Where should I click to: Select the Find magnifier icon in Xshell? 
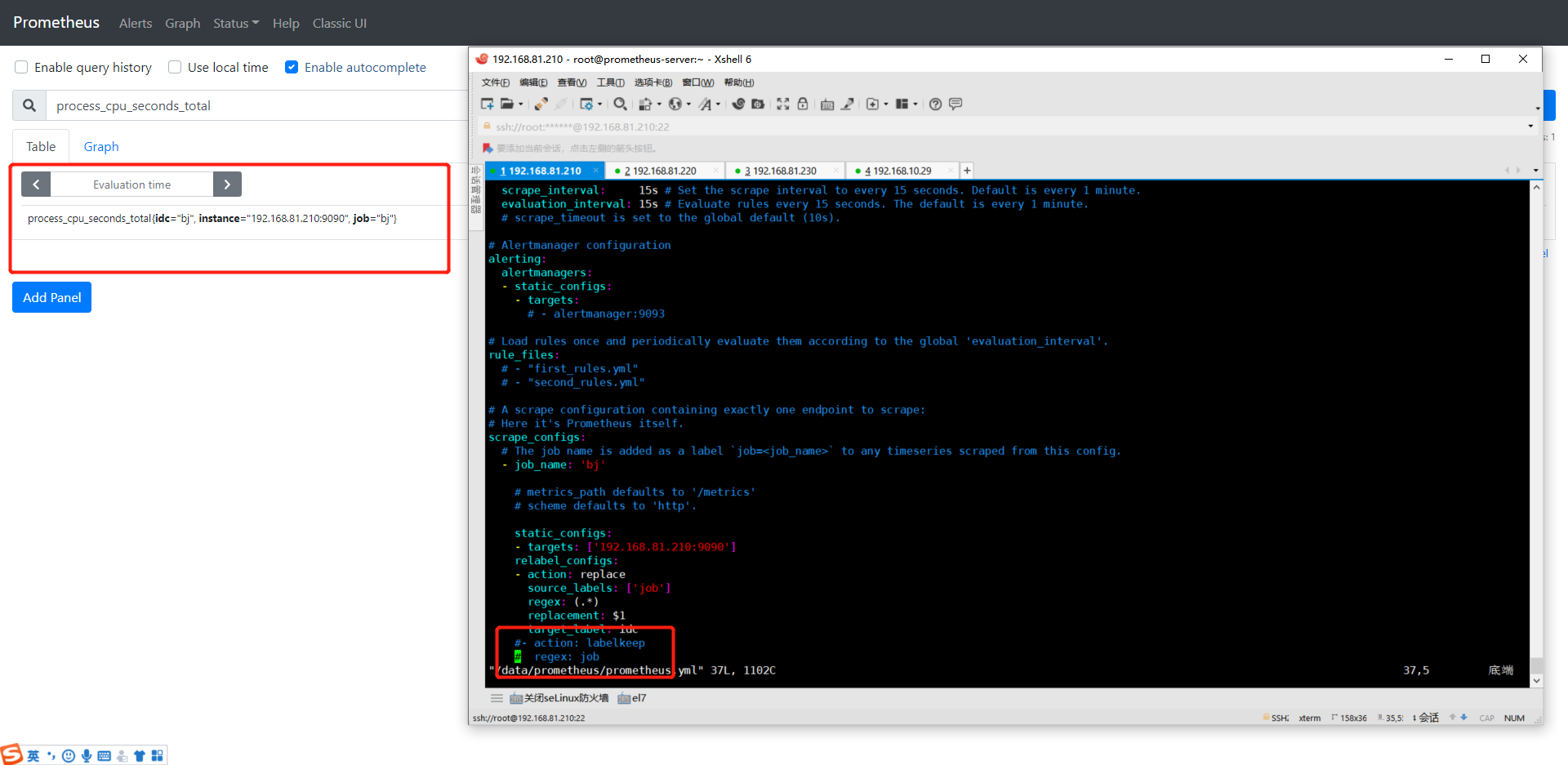(x=621, y=104)
